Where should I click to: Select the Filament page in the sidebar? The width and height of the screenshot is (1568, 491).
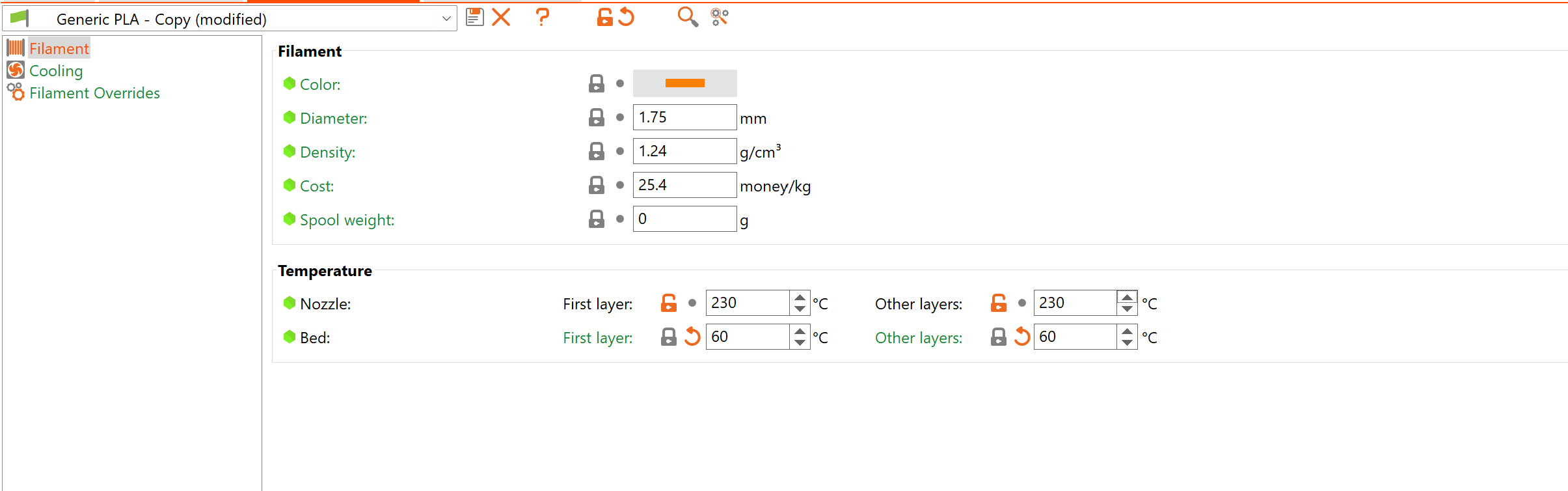click(59, 48)
